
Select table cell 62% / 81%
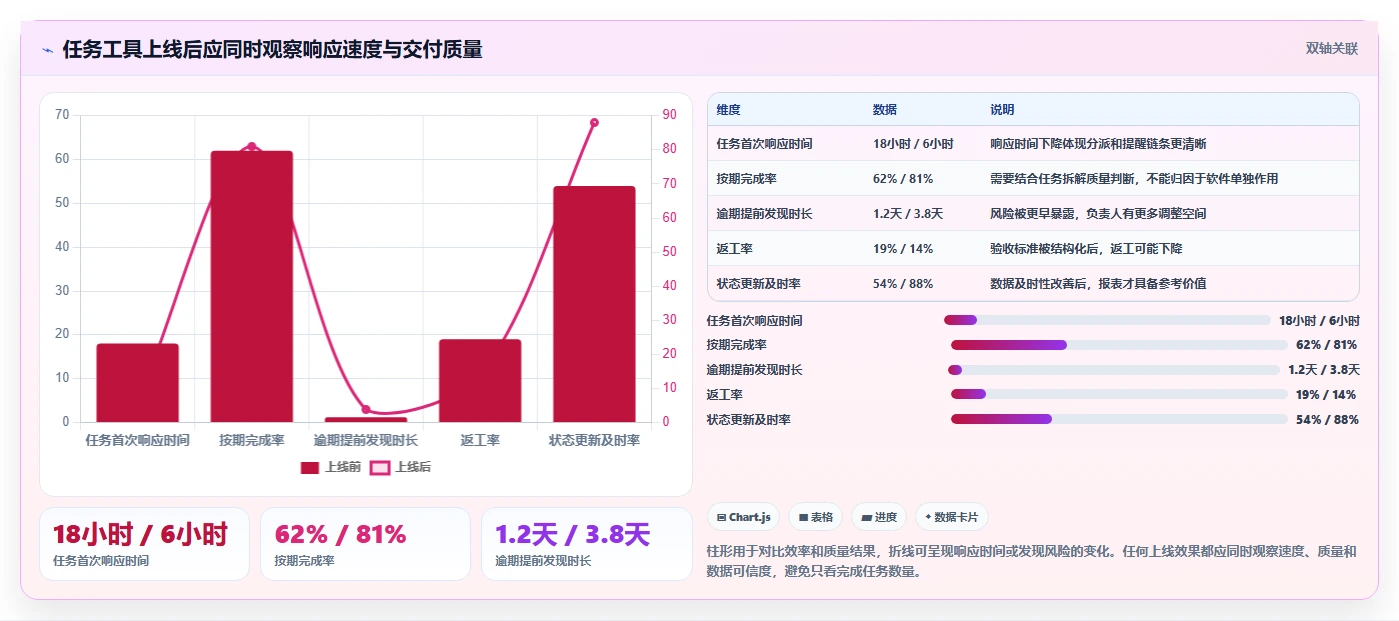pyautogui.click(x=903, y=179)
